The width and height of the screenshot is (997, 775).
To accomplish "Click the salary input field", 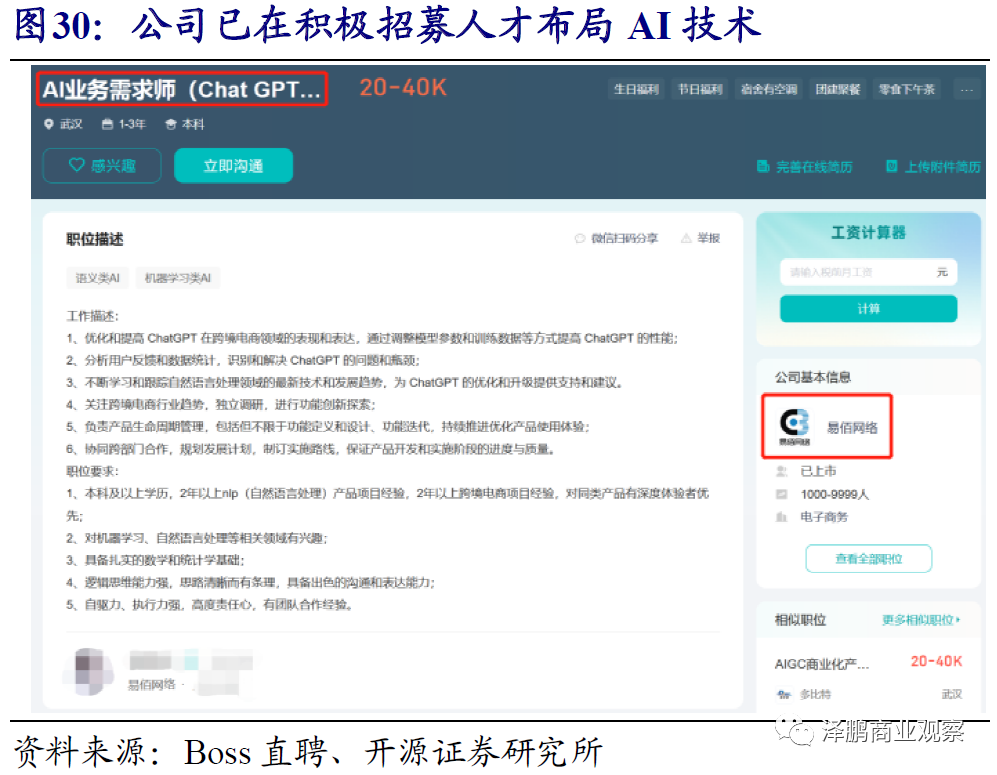I will click(x=869, y=272).
